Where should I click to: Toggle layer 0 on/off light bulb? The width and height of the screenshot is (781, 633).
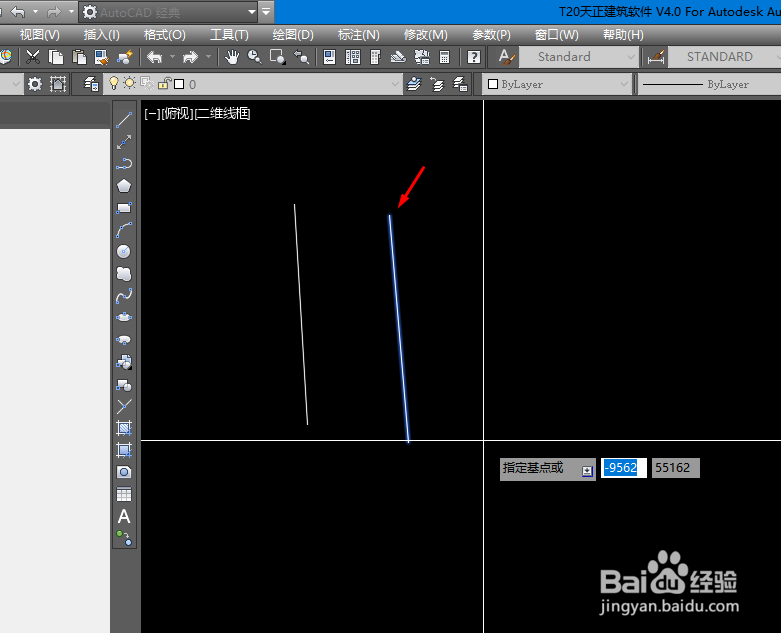coord(114,83)
